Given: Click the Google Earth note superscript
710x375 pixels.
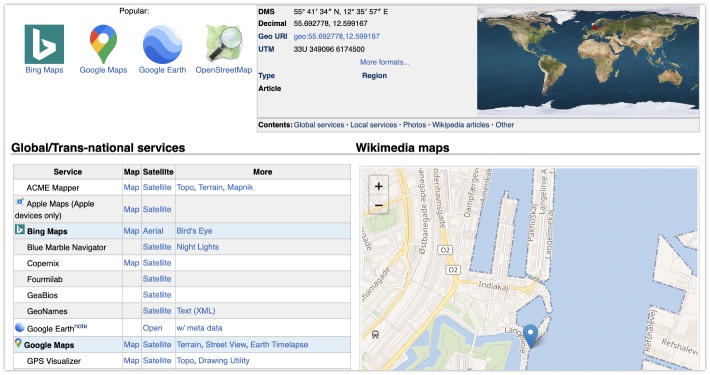Looking at the screenshot, I should (81, 326).
